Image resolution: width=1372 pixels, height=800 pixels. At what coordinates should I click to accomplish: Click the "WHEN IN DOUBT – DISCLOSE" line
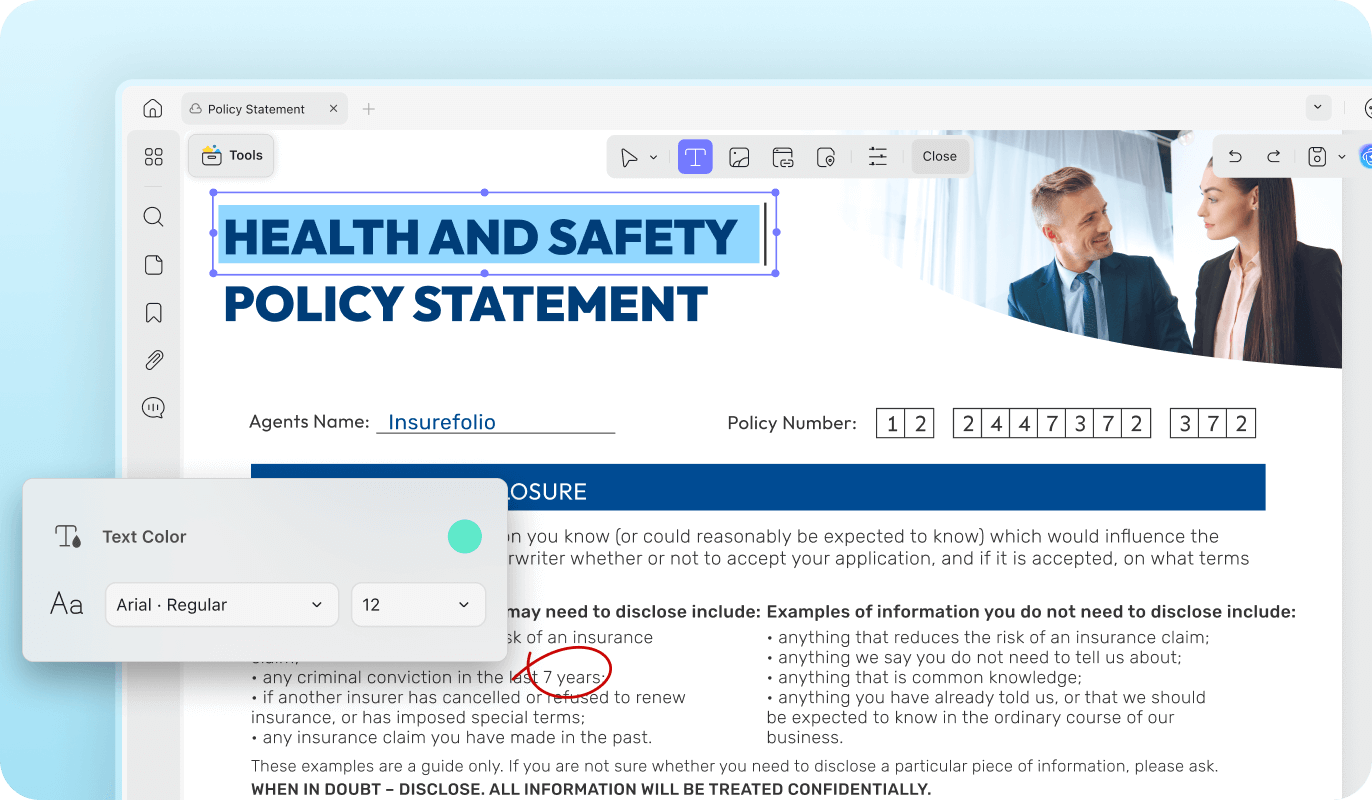pos(591,789)
